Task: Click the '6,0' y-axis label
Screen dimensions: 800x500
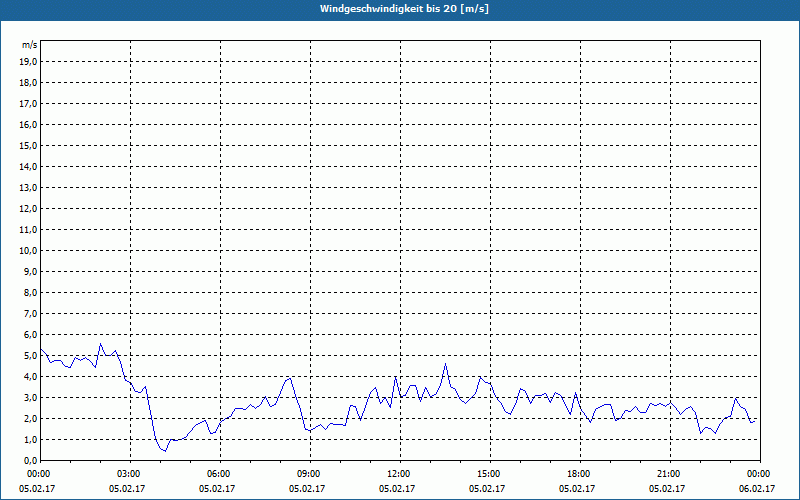Action: coord(30,335)
